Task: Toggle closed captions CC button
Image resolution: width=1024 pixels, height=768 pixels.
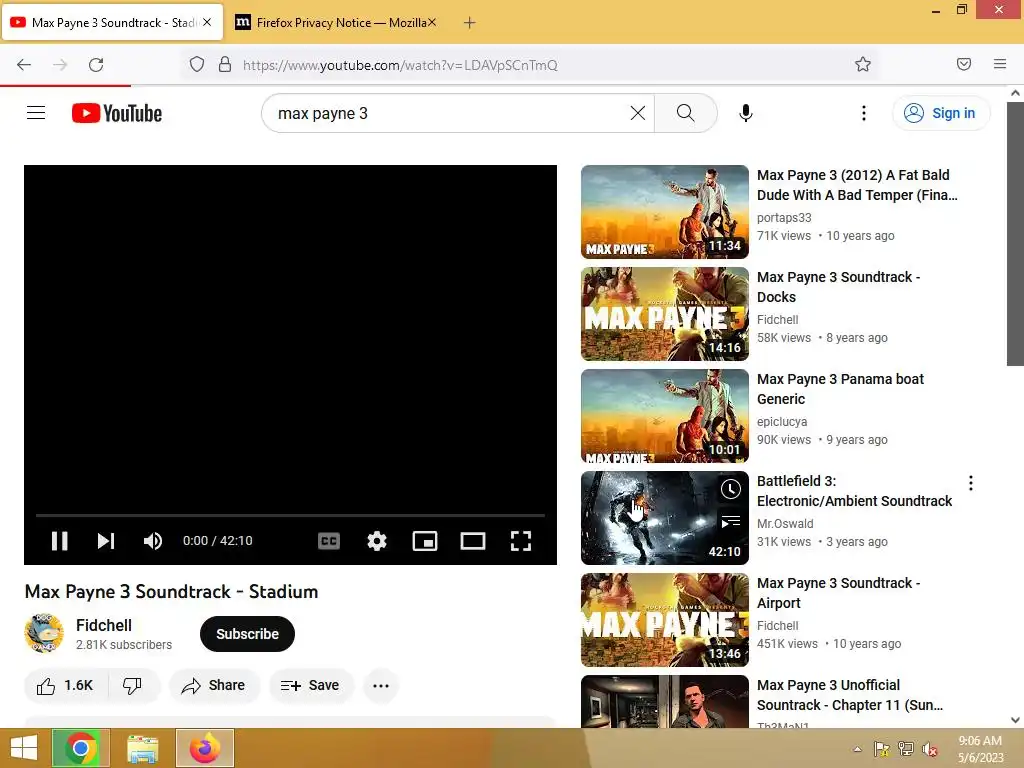Action: pos(328,541)
